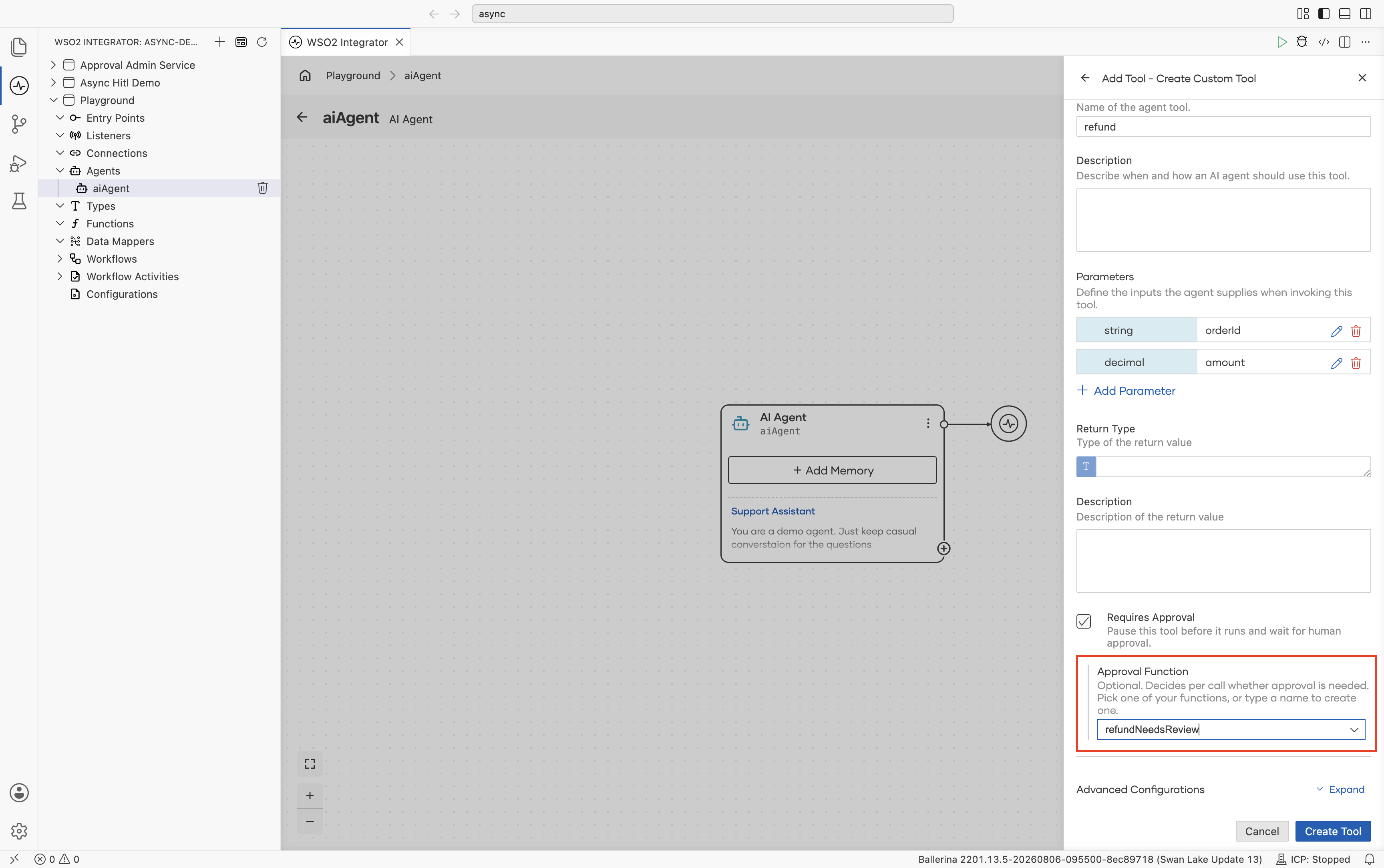Click the add plus icon in sidebar header
The width and height of the screenshot is (1384, 868).
click(x=219, y=42)
